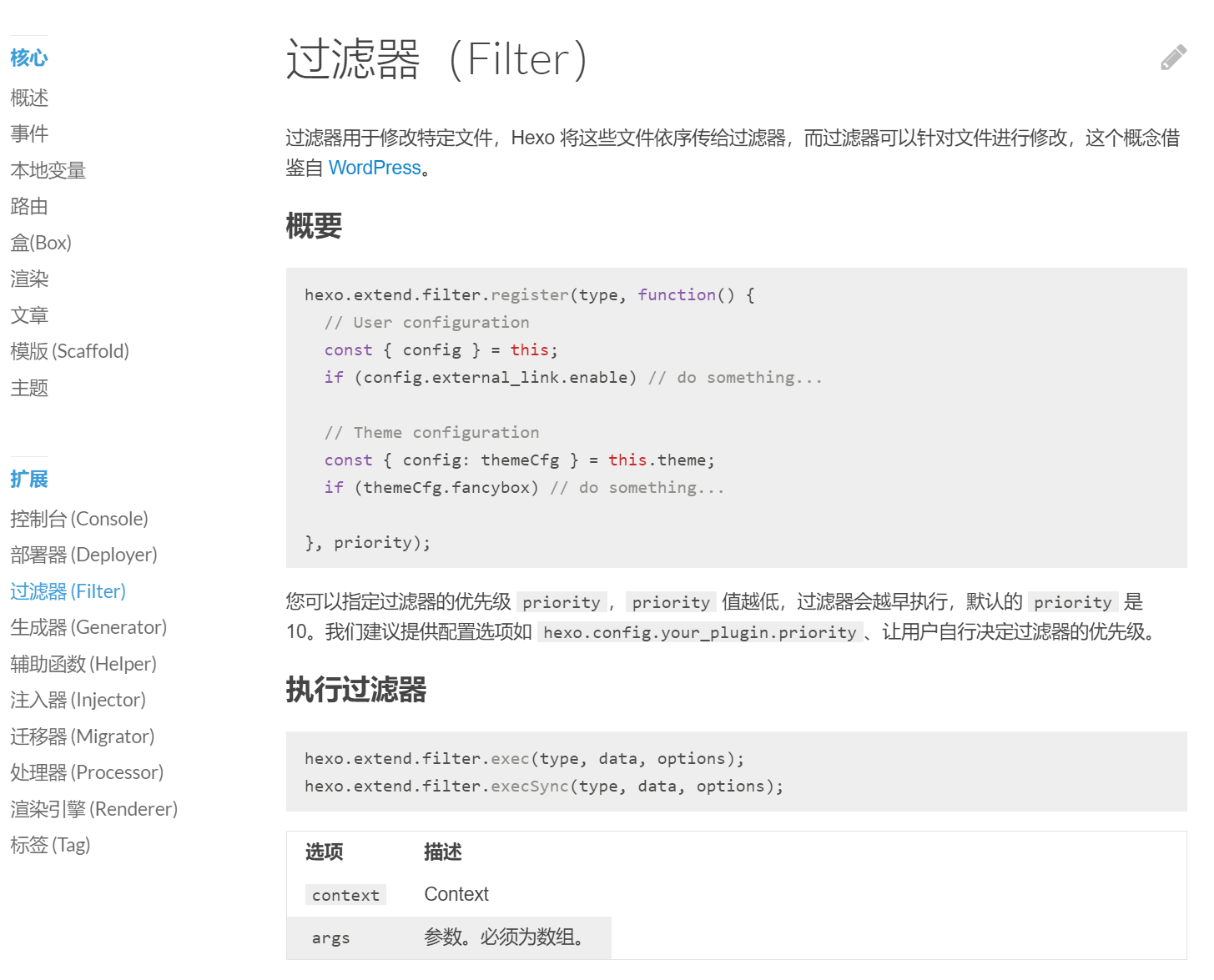The image size is (1214, 980).
Task: Open the 路由 documentation page
Action: pyautogui.click(x=29, y=206)
